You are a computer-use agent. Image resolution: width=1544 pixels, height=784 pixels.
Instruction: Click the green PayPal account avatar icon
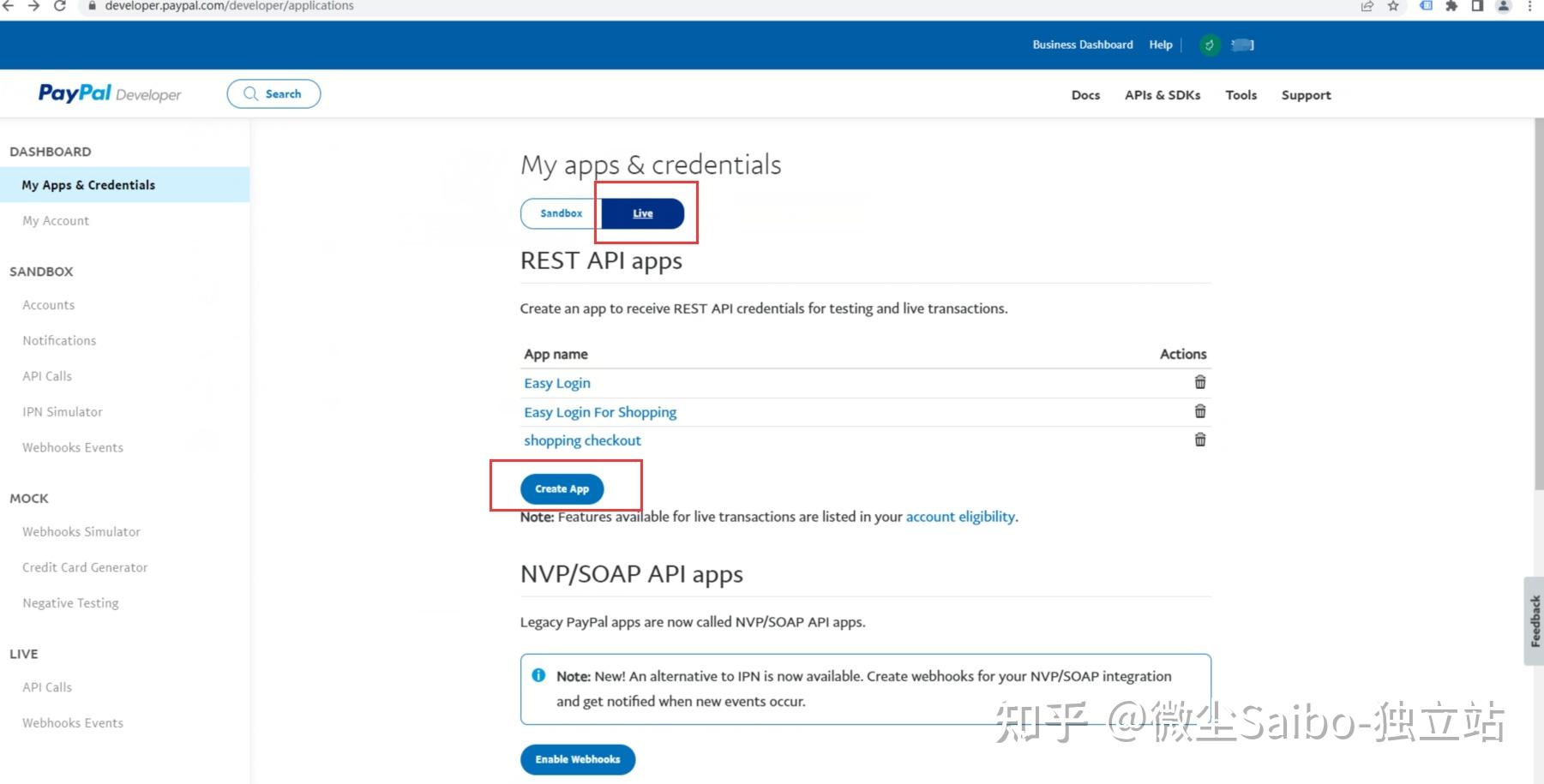pyautogui.click(x=1209, y=45)
